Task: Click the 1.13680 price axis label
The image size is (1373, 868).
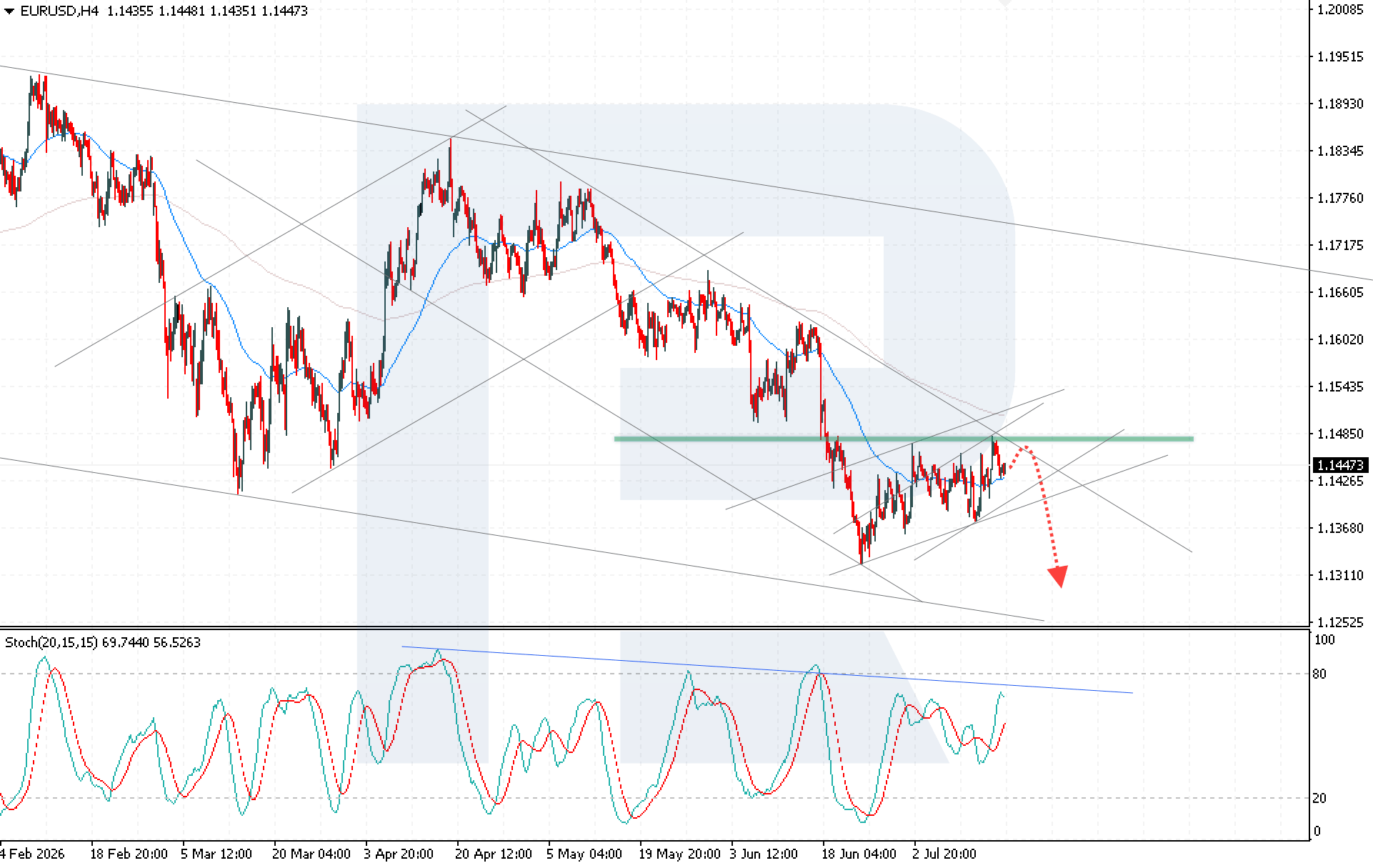Action: 1340,528
